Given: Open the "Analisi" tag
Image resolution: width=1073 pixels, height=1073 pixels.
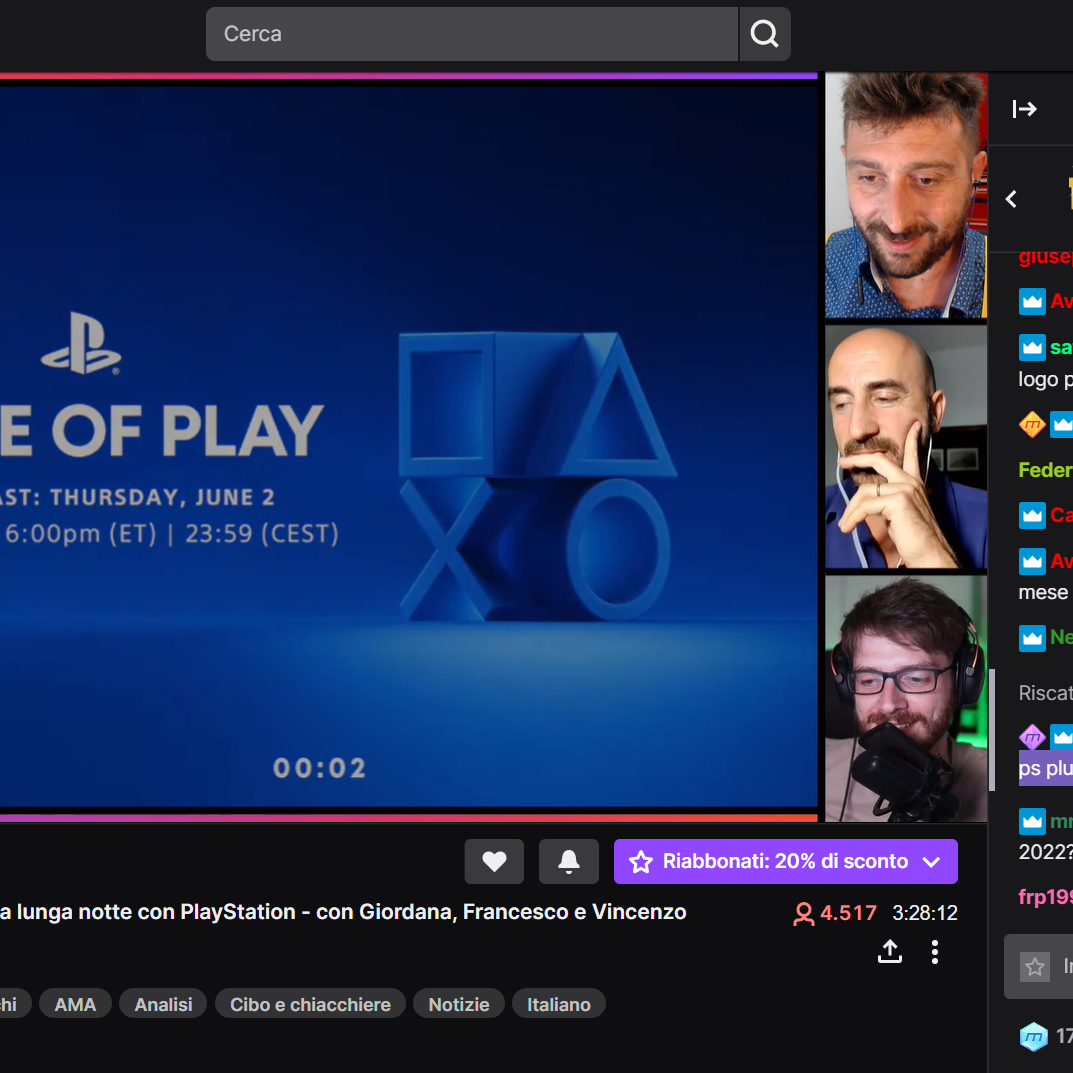Looking at the screenshot, I should [x=163, y=1004].
